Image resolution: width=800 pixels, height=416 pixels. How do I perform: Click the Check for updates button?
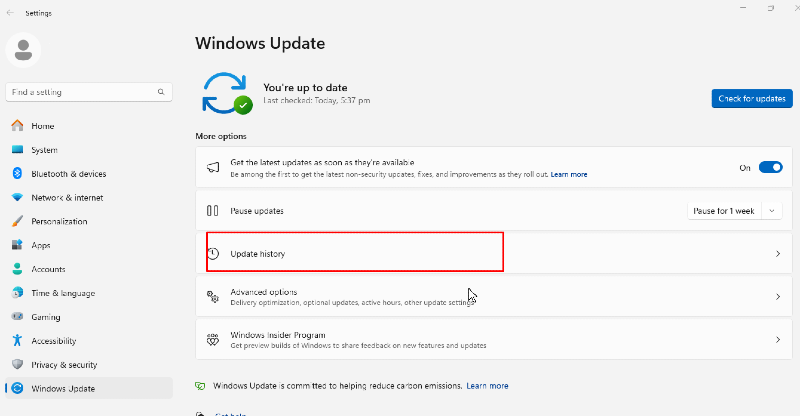pyautogui.click(x=752, y=99)
